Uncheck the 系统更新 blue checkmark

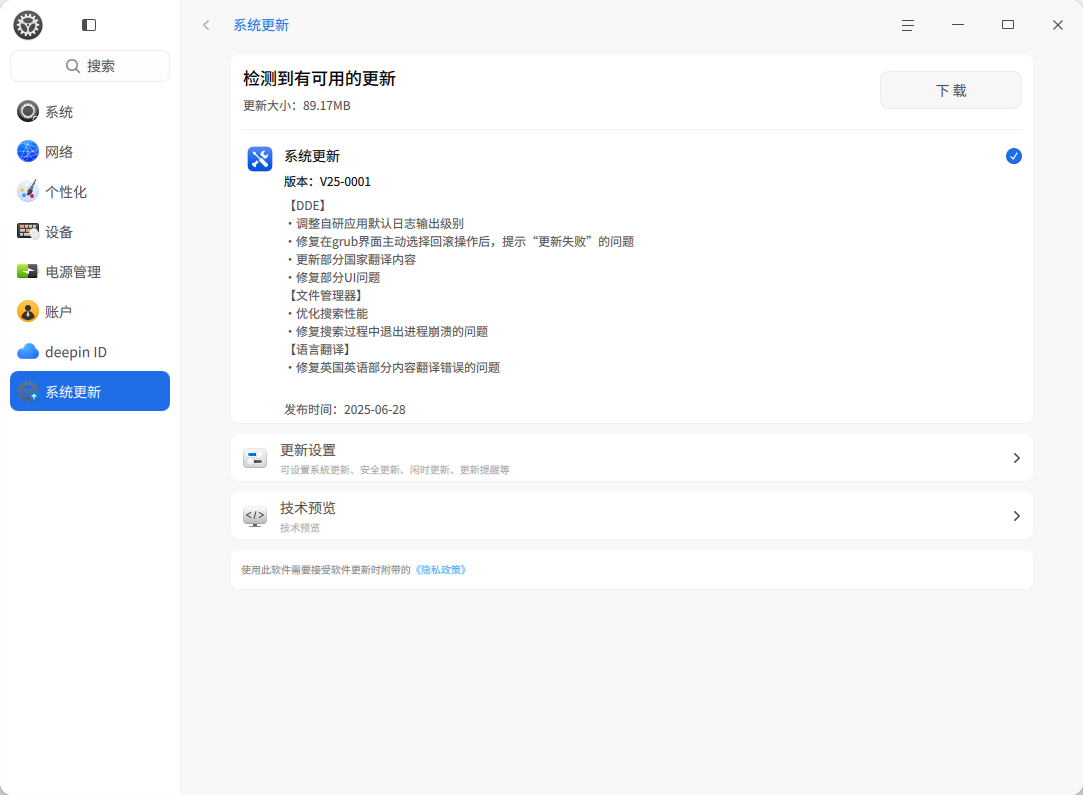1013,156
